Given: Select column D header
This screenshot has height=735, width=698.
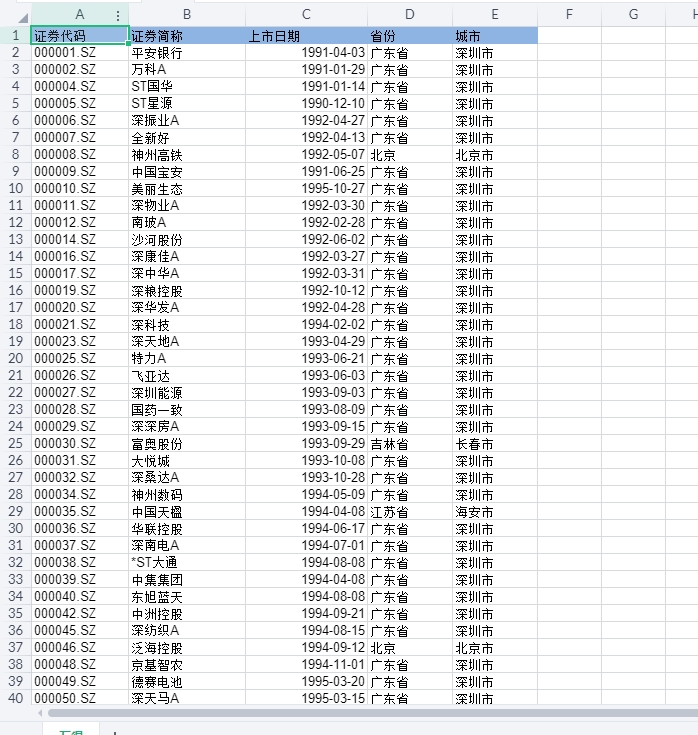Looking at the screenshot, I should click(410, 15).
